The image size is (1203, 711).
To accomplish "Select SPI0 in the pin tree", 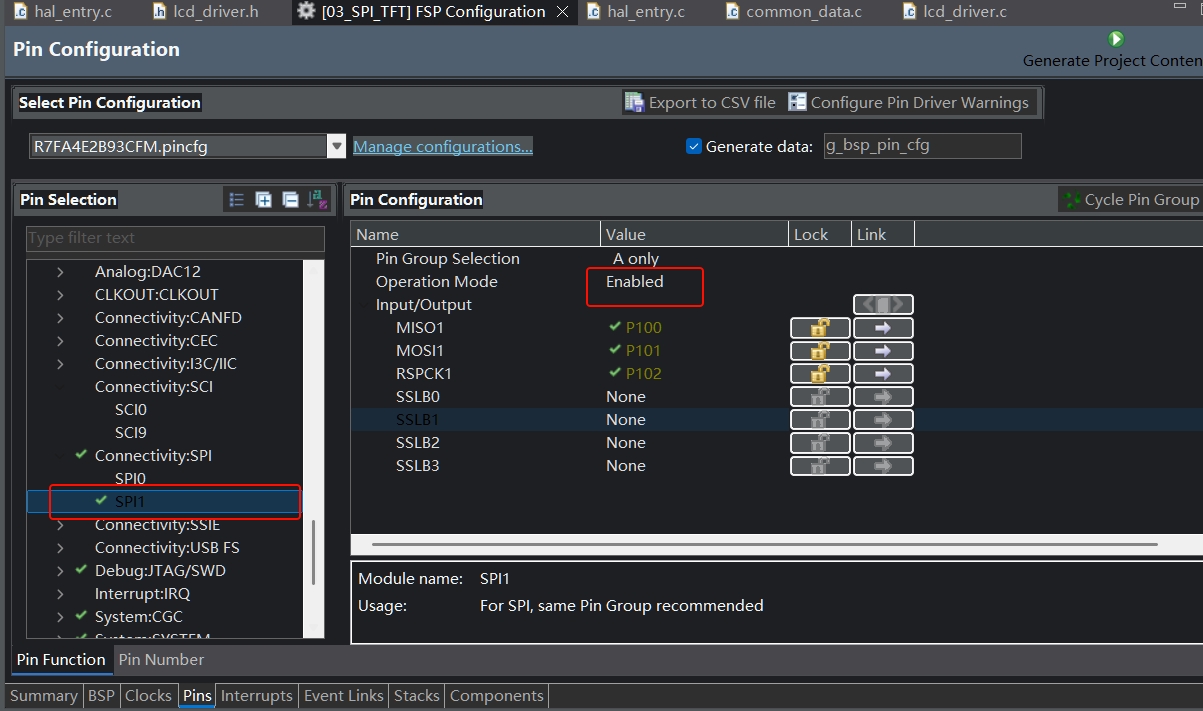I will point(130,479).
